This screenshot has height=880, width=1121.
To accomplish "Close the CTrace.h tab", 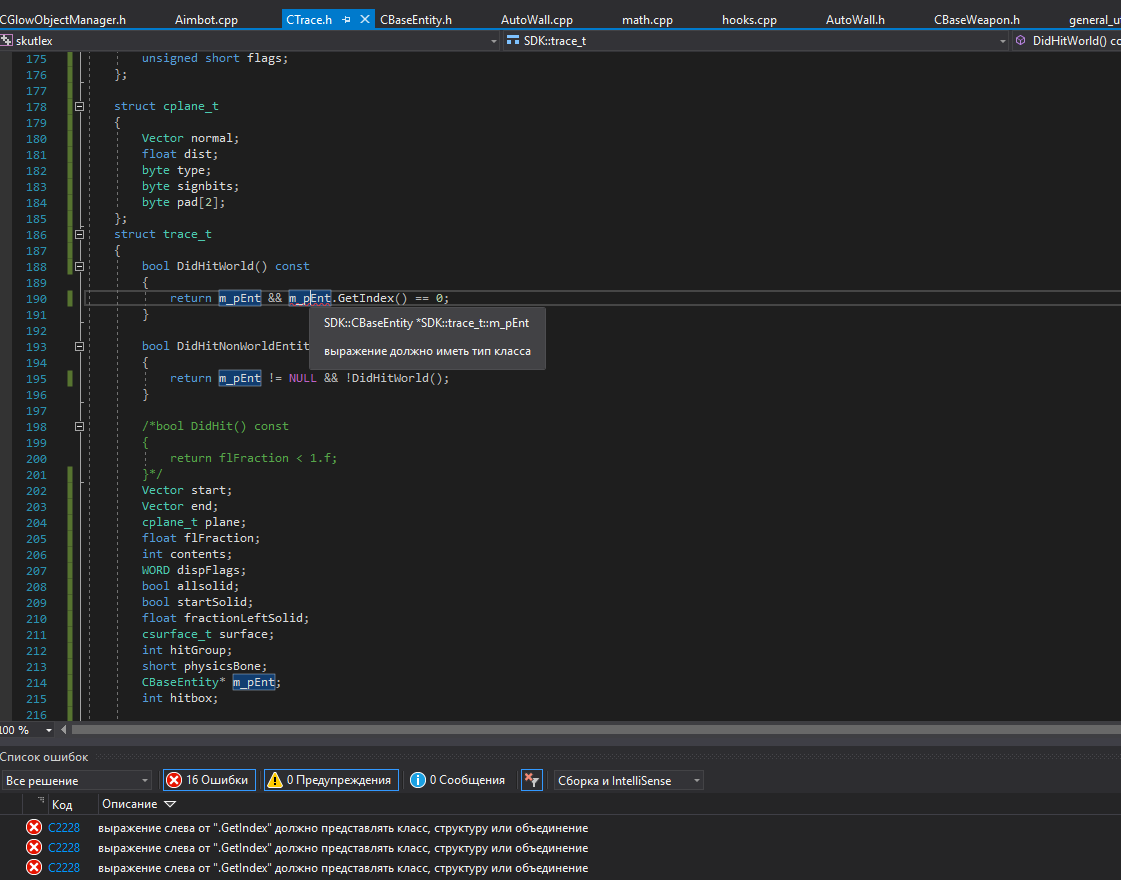I will point(364,19).
